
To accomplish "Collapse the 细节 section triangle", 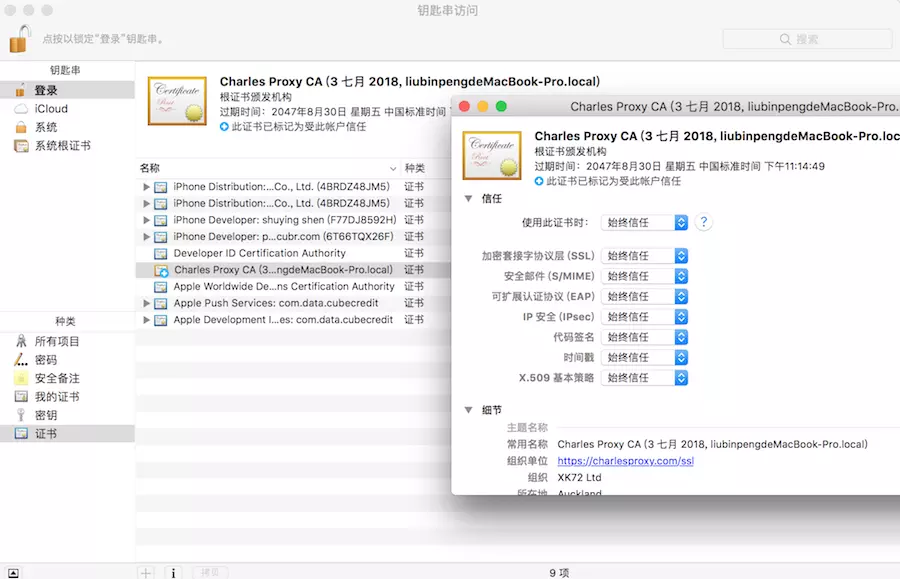I will click(468, 410).
